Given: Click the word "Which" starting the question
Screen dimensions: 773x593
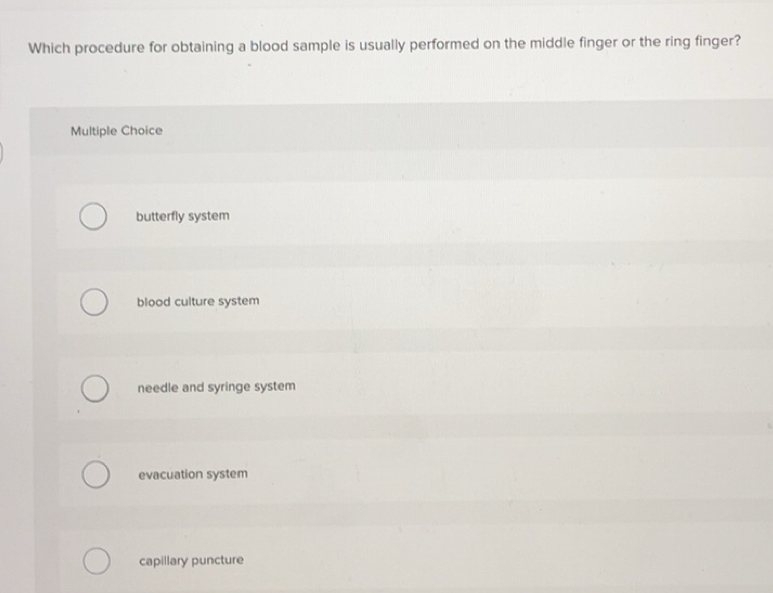Looking at the screenshot, I should click(50, 46).
